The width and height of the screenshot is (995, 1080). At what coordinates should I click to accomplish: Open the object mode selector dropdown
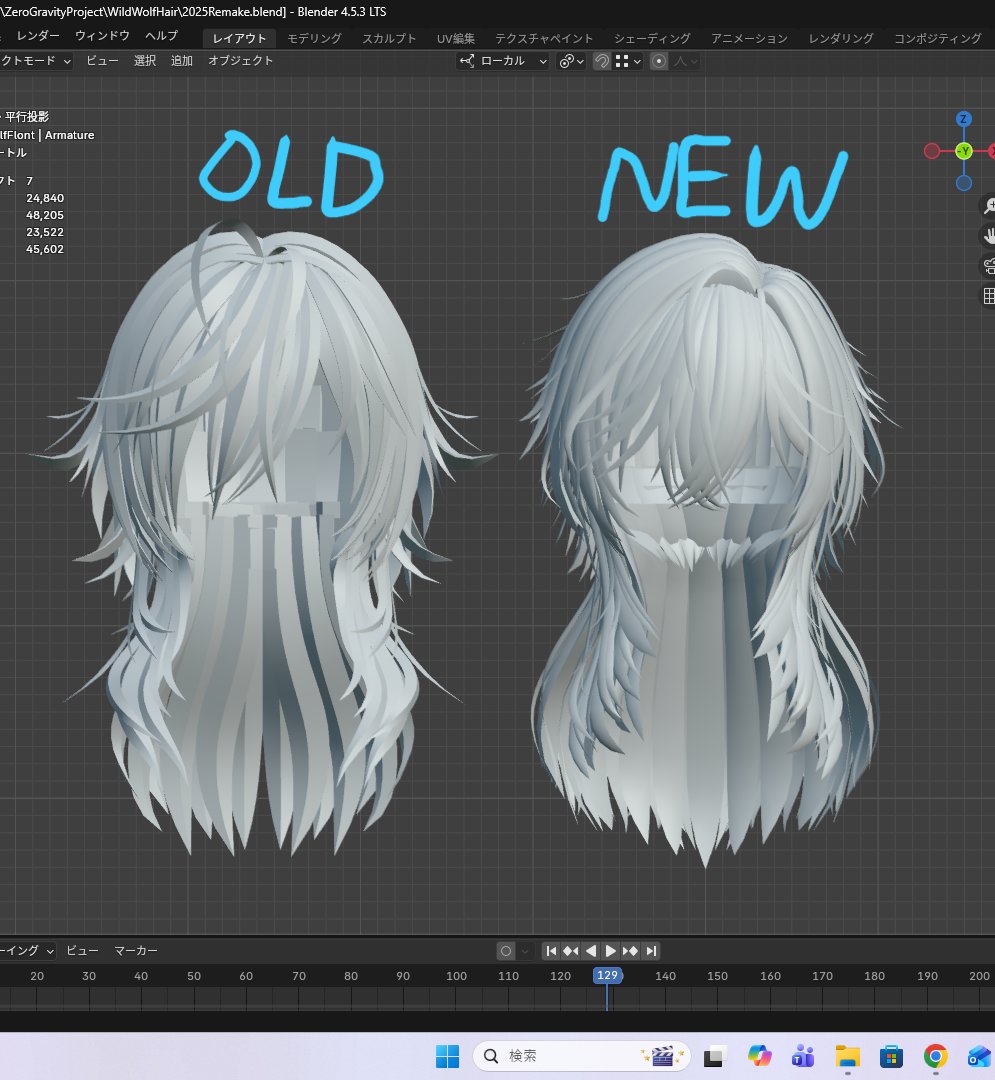click(36, 61)
